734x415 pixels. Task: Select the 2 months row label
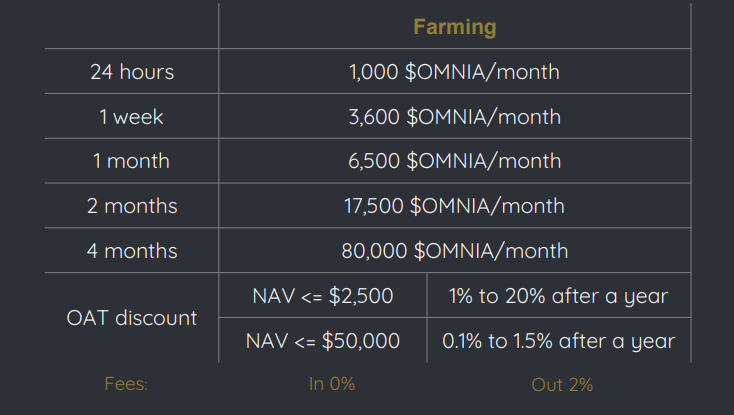click(131, 206)
